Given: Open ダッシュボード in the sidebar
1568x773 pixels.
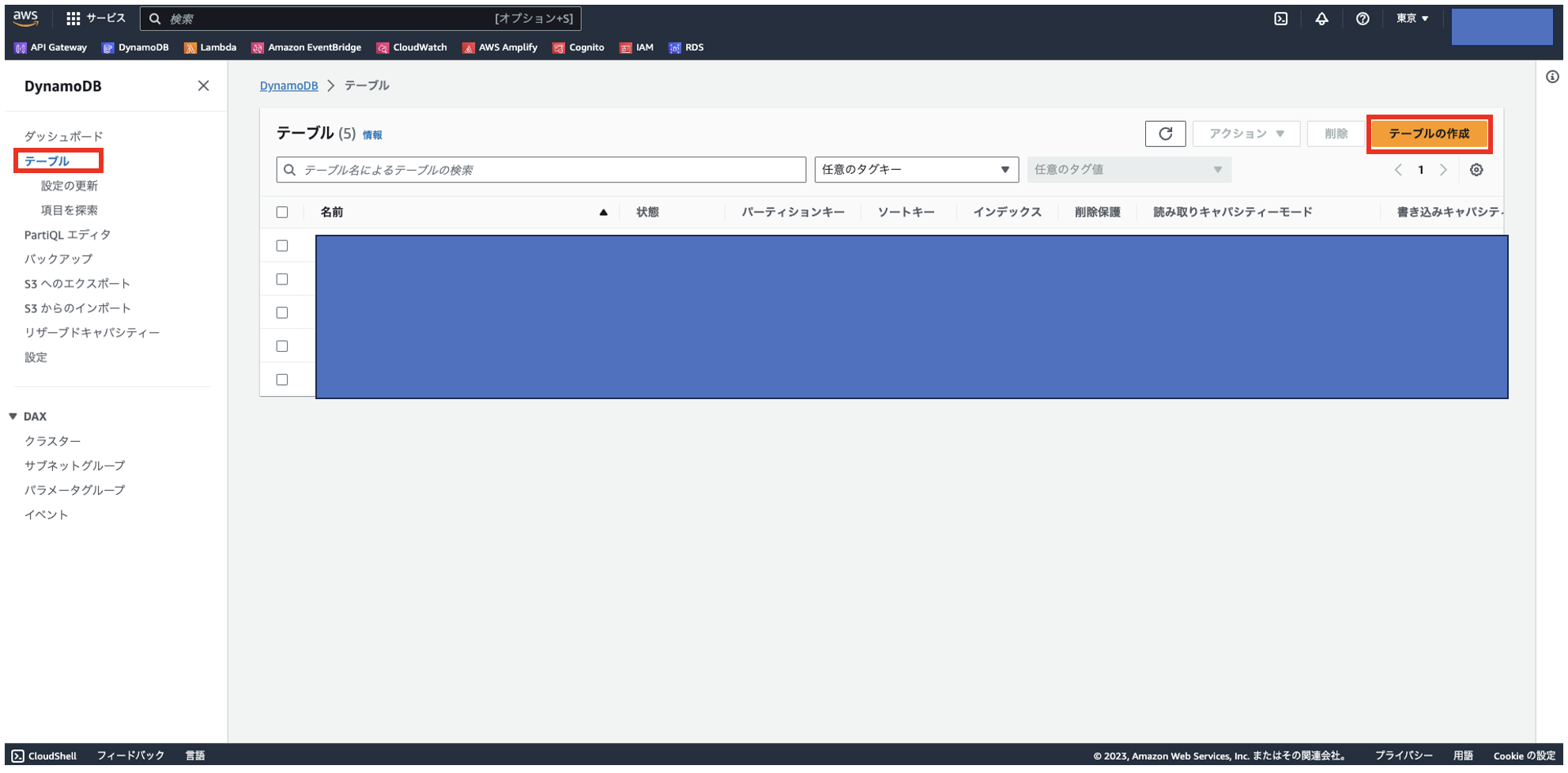Looking at the screenshot, I should pyautogui.click(x=63, y=137).
